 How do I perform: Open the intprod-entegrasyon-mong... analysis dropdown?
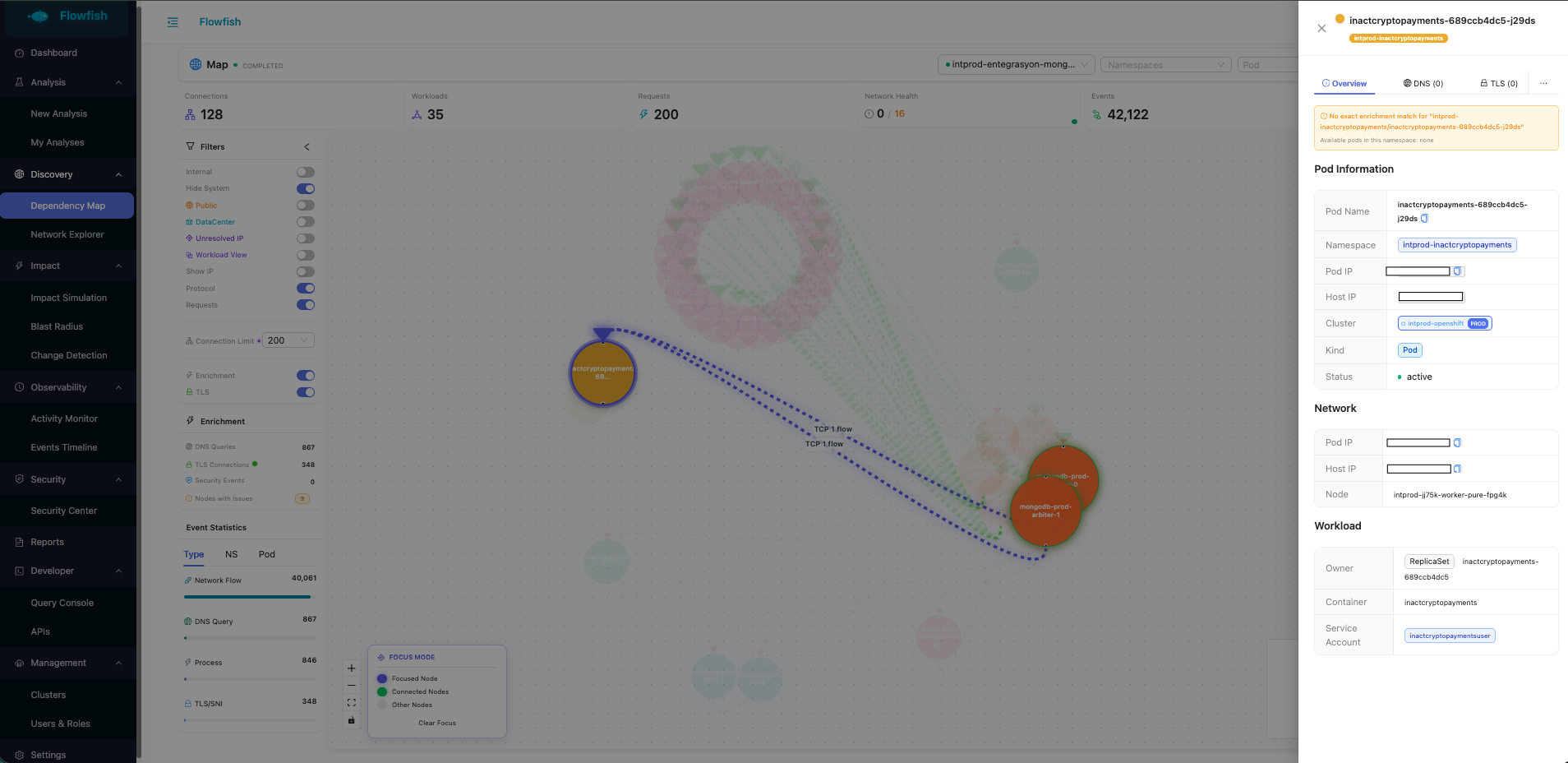(1016, 65)
